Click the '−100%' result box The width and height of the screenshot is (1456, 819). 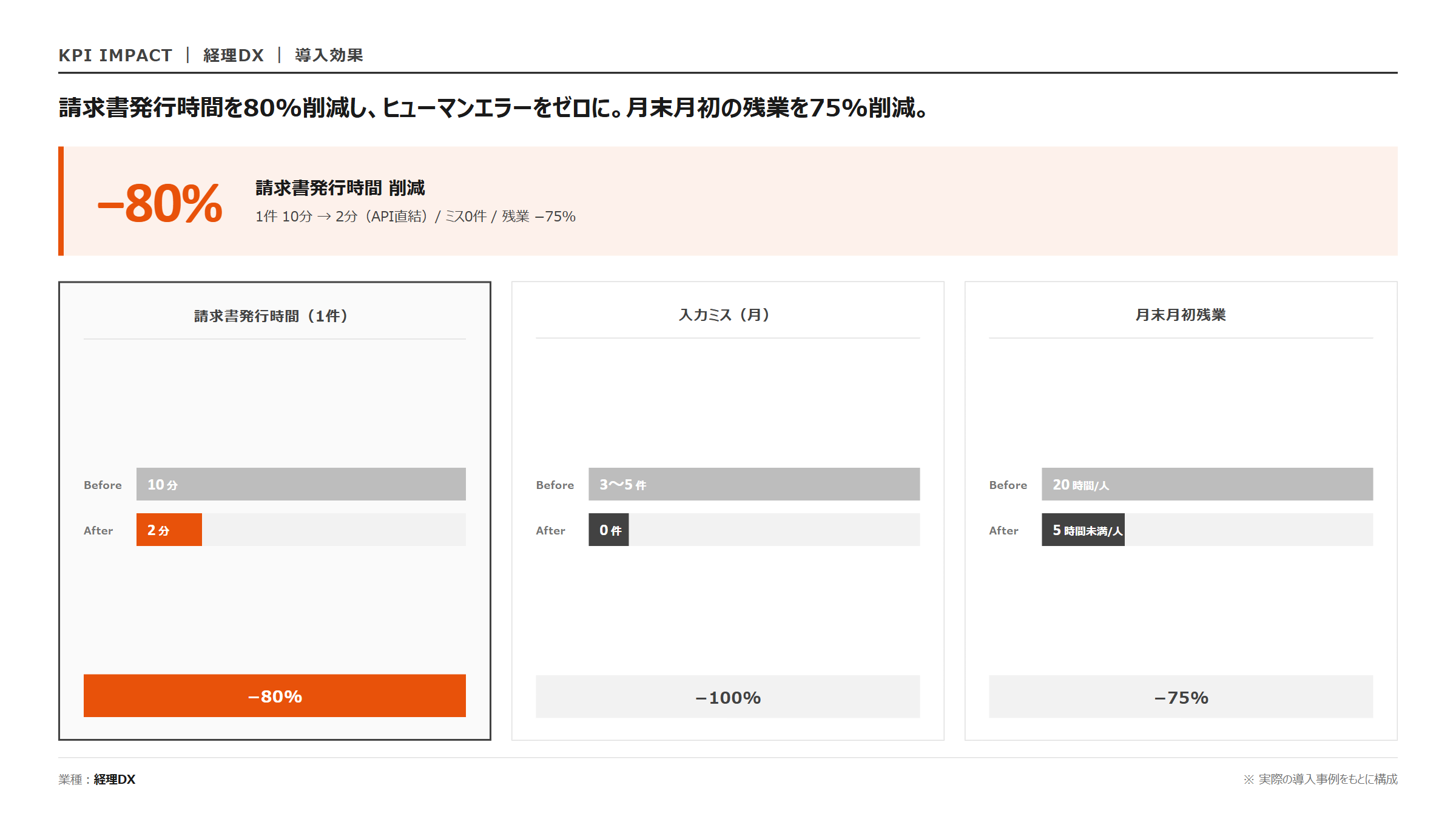(728, 696)
